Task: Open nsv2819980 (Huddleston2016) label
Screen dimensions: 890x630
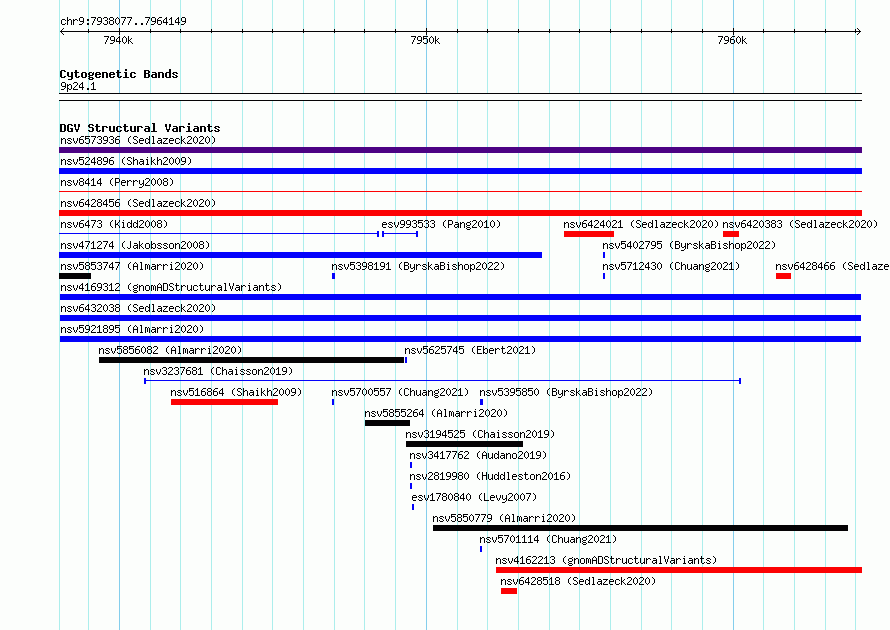Action: point(490,476)
